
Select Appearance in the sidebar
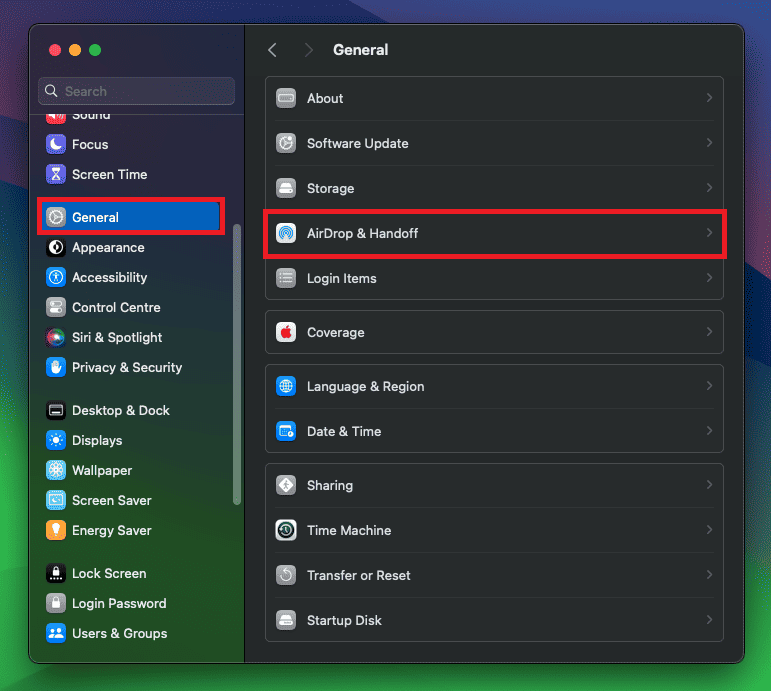[108, 247]
